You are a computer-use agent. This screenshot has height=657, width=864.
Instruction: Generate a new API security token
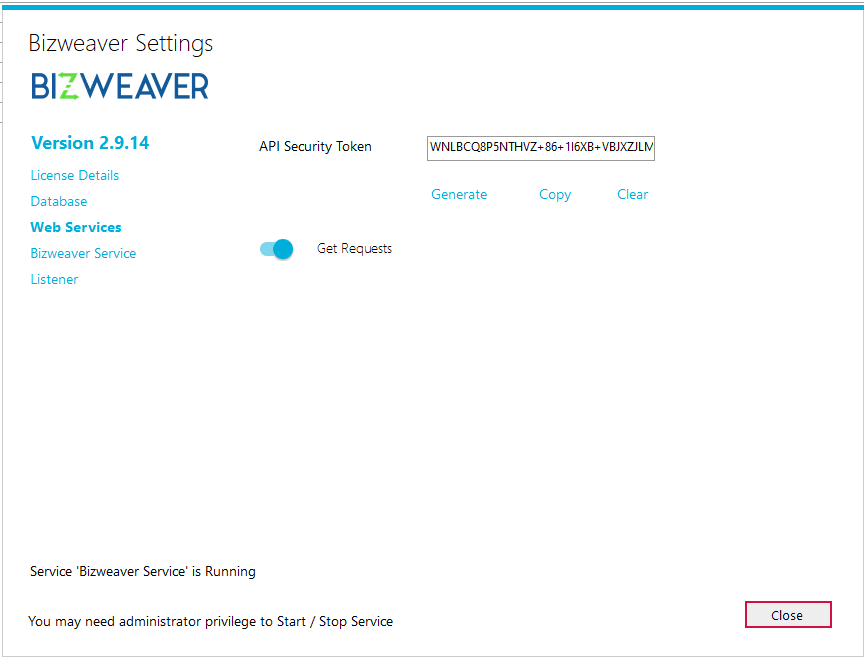tap(459, 194)
